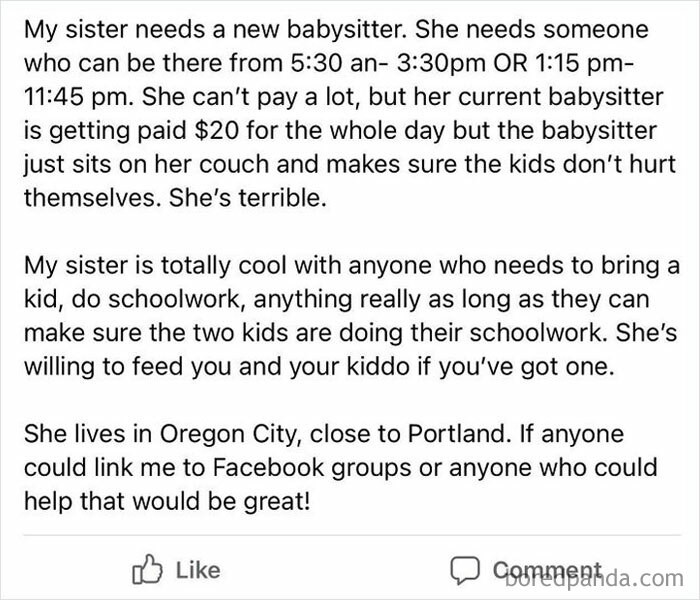Click the '$20' amount in the post
The height and width of the screenshot is (600, 700).
pyautogui.click(x=216, y=130)
